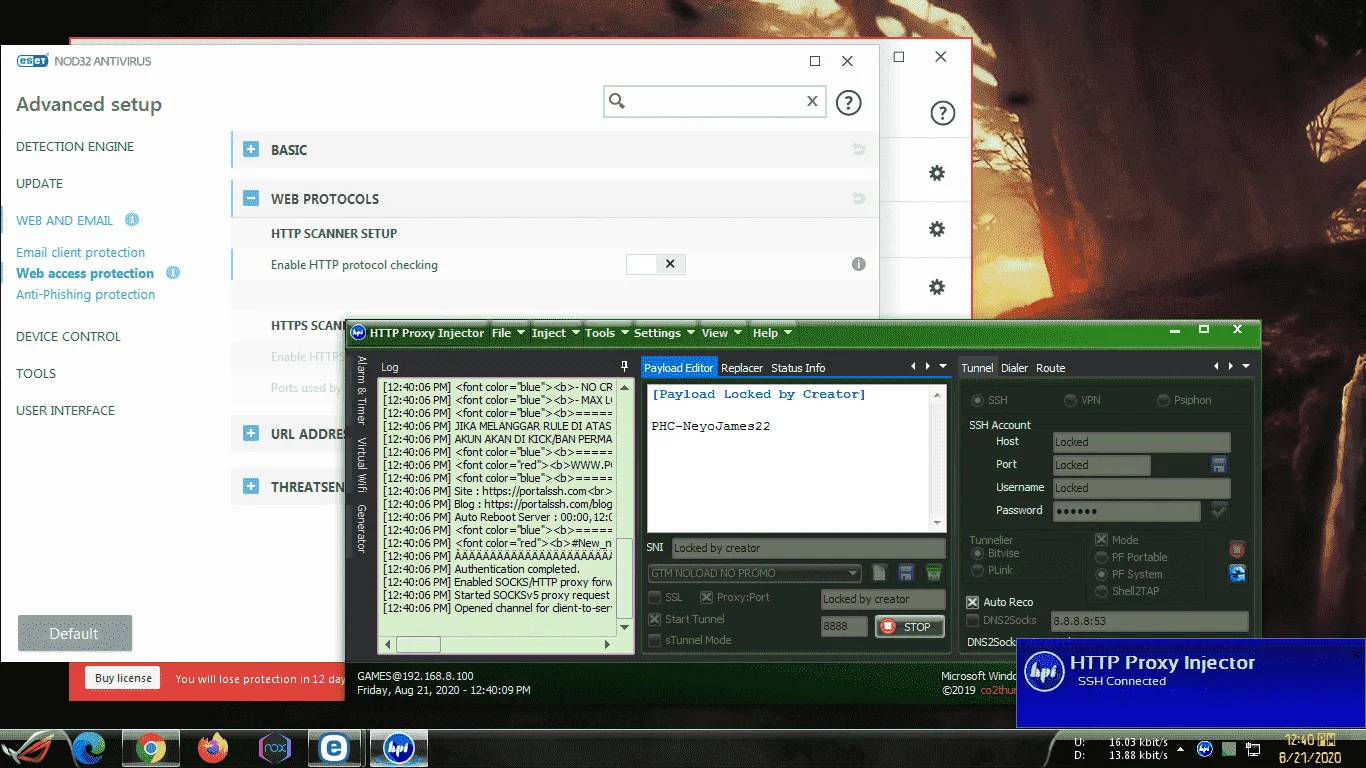The width and height of the screenshot is (1366, 768).
Task: Click the info icon next to WEB AND EMAIL
Action: (x=132, y=220)
